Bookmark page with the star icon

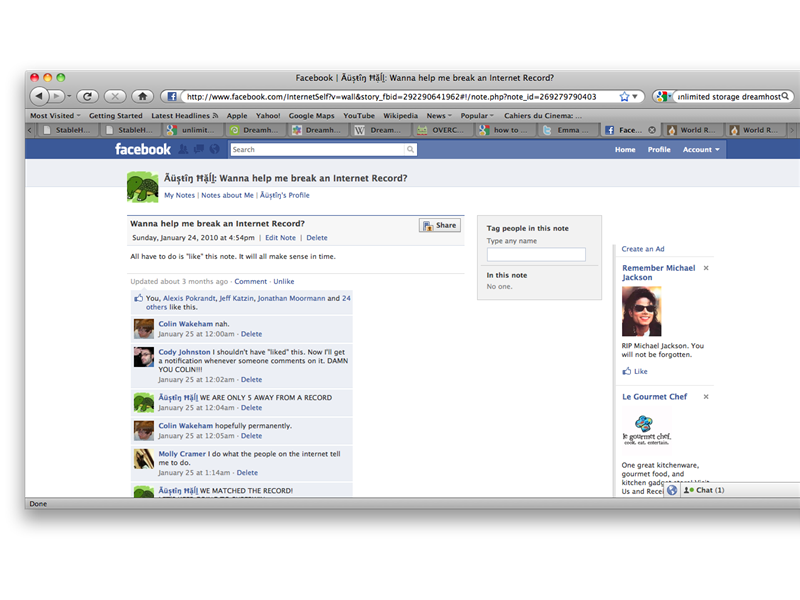(x=624, y=96)
